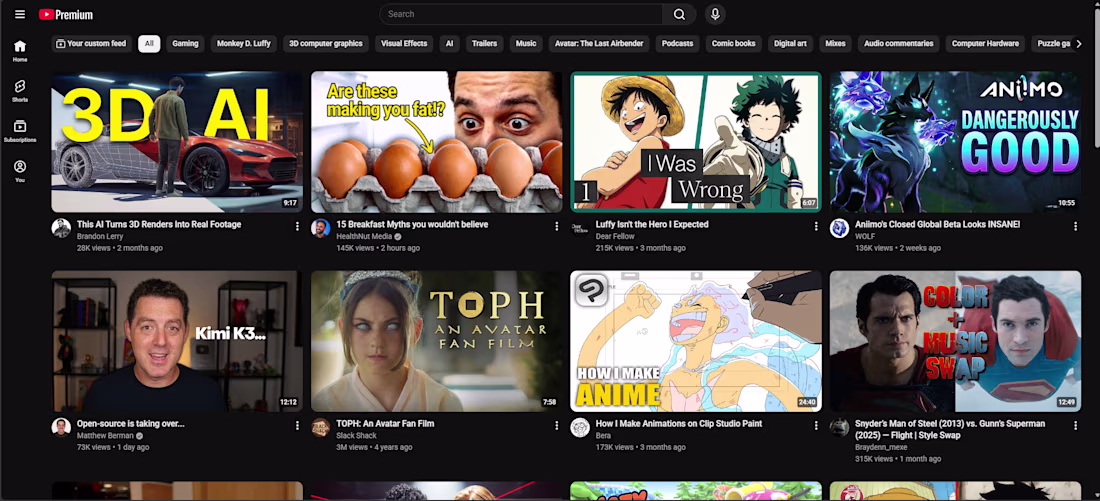Screen dimensions: 1100x501
Task: Open Snyder's Man of Steel video title
Action: point(950,429)
